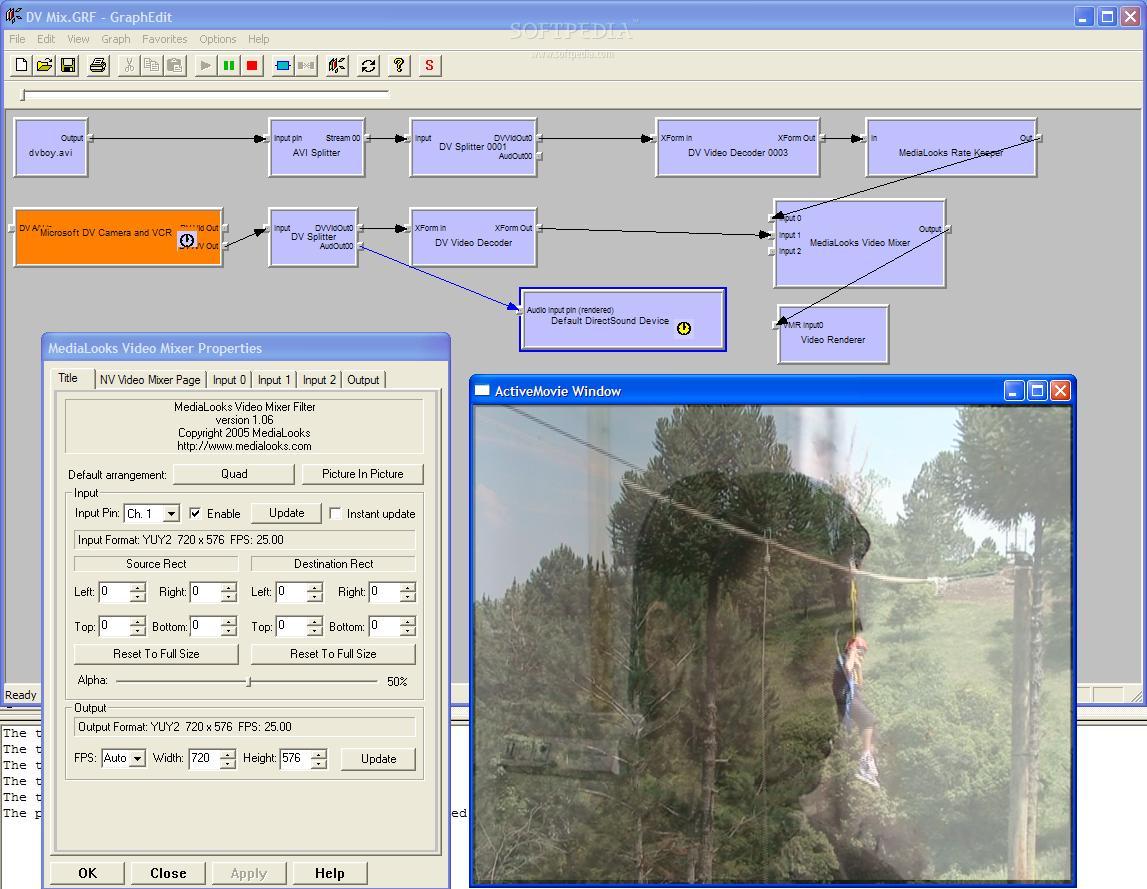Switch to the Input 0 tab
The width and height of the screenshot is (1147, 889).
(230, 380)
